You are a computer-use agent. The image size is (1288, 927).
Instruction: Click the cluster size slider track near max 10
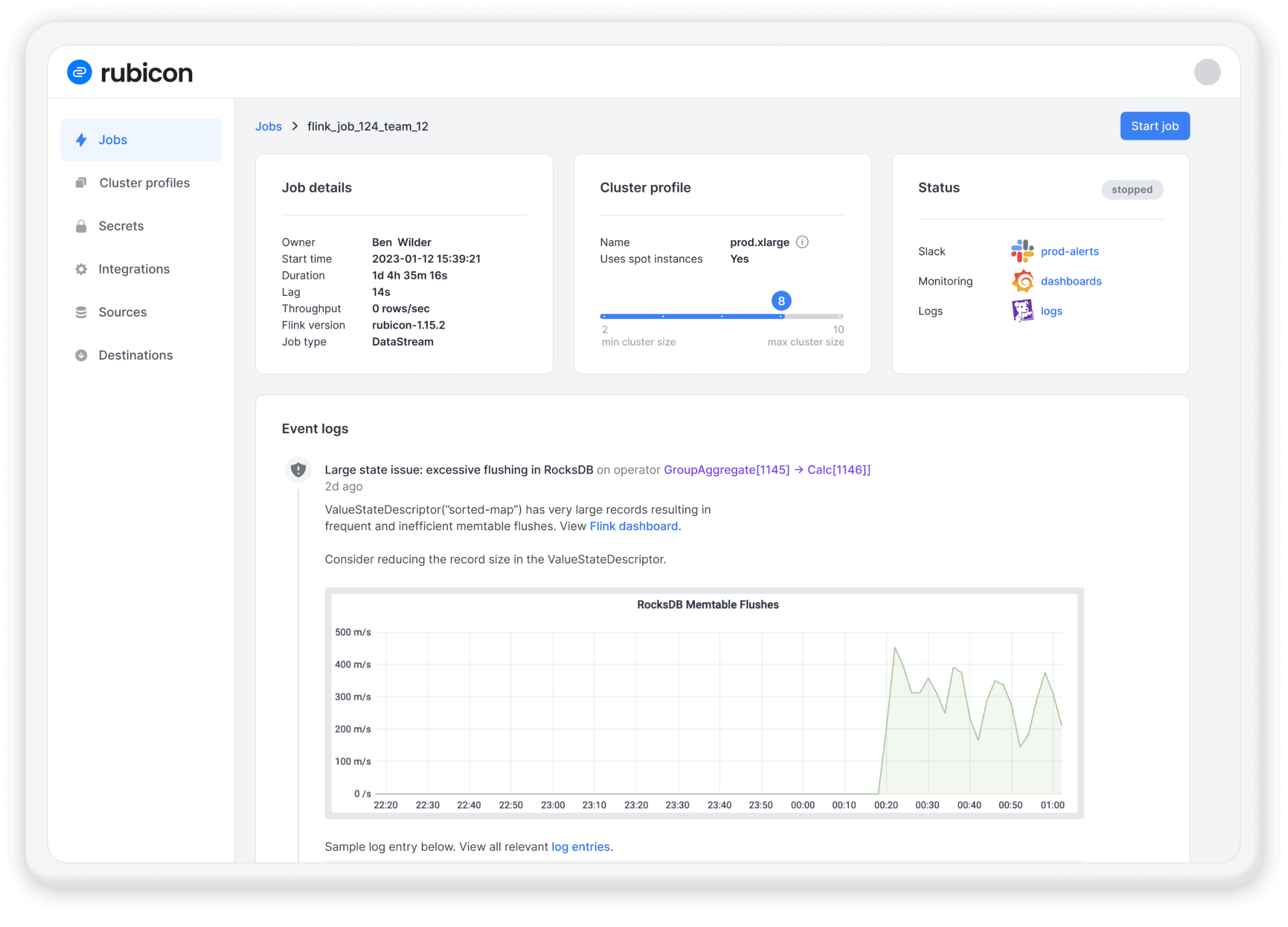click(839, 316)
